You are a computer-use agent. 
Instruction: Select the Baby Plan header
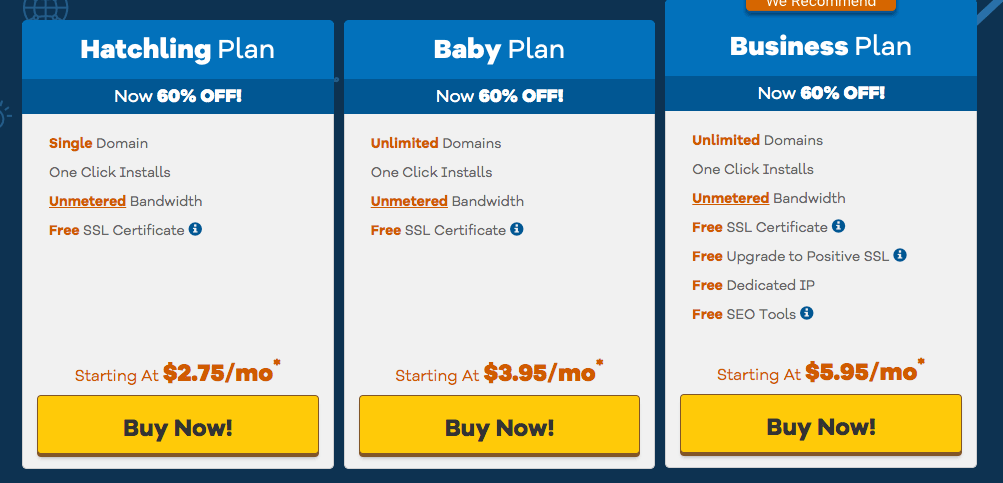coord(499,49)
